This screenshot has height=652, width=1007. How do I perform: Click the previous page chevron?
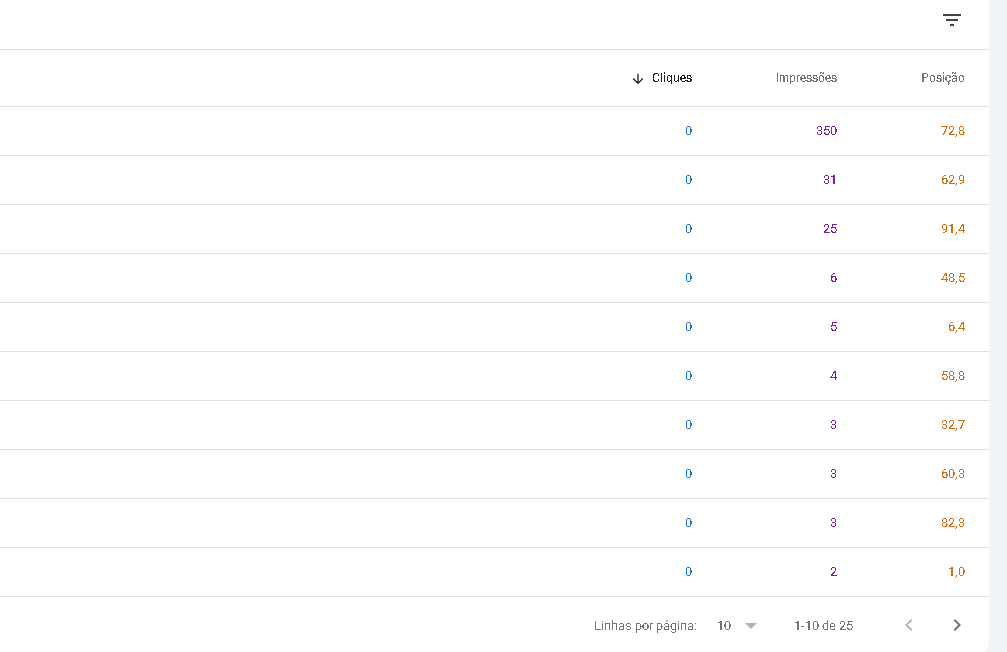click(x=908, y=624)
